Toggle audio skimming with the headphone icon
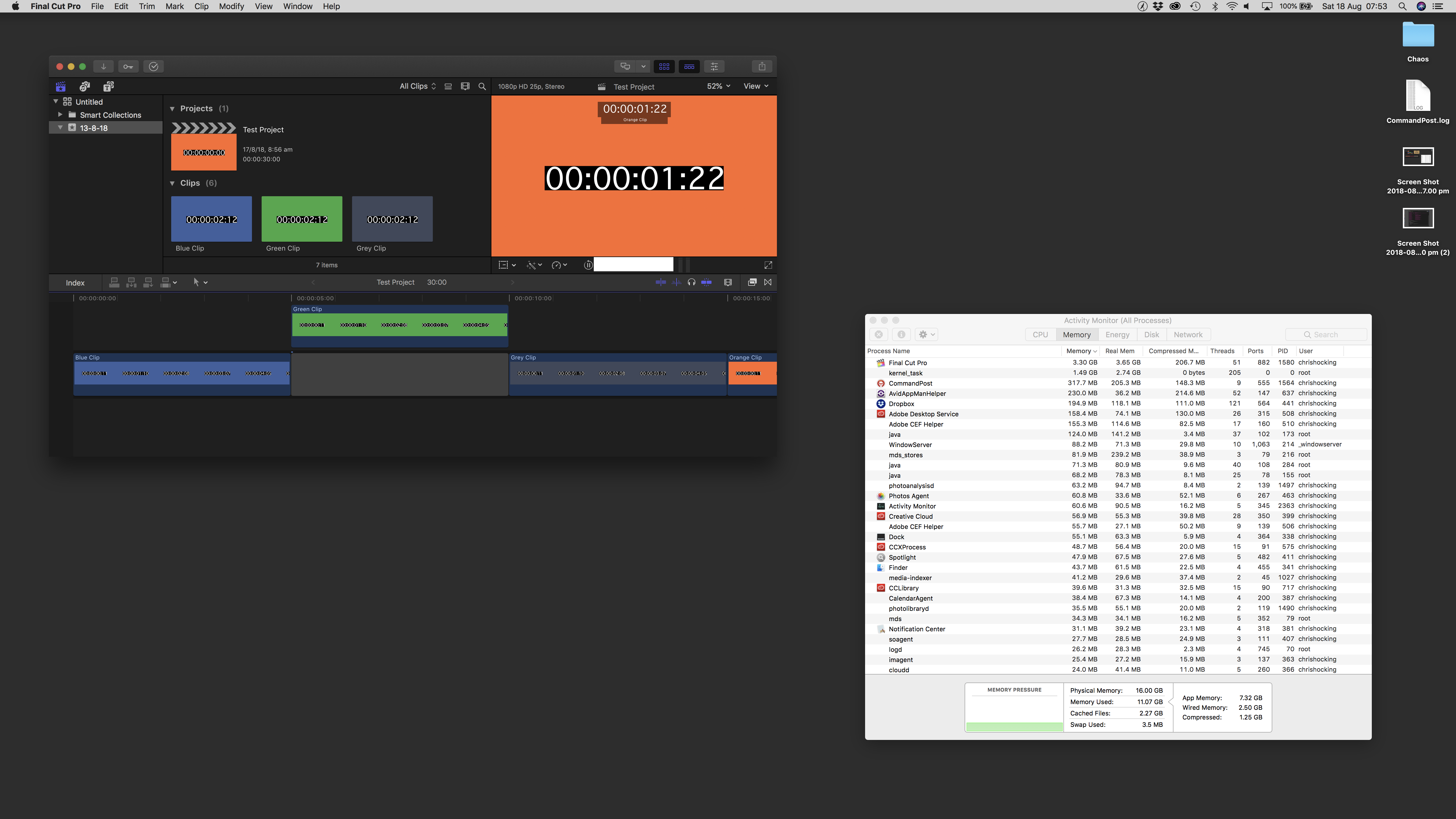 tap(691, 282)
